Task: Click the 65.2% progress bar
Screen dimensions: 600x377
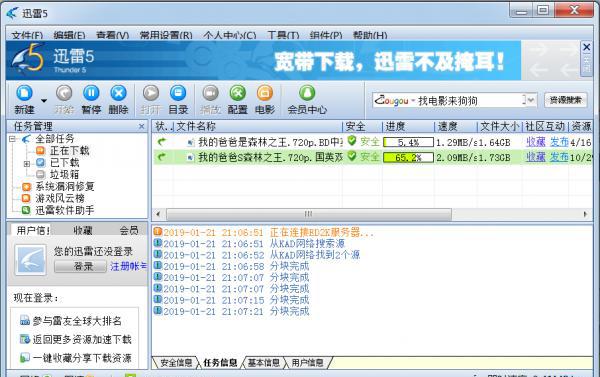Action: (408, 157)
